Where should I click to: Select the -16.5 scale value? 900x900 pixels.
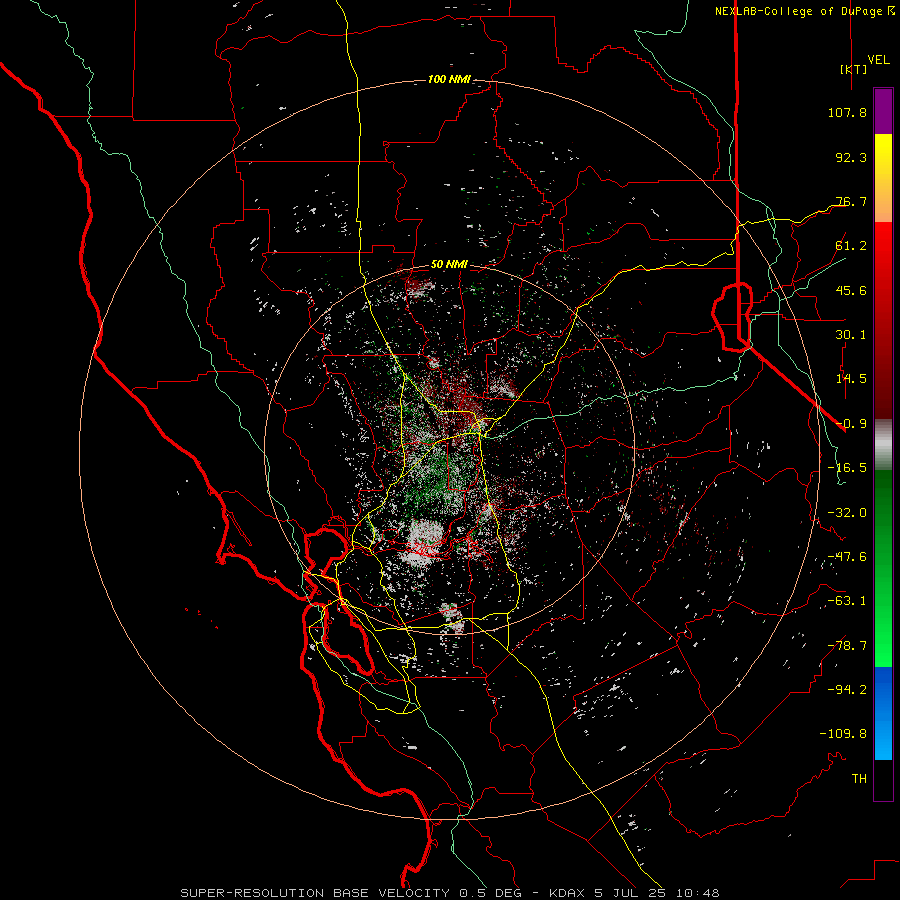pyautogui.click(x=847, y=468)
